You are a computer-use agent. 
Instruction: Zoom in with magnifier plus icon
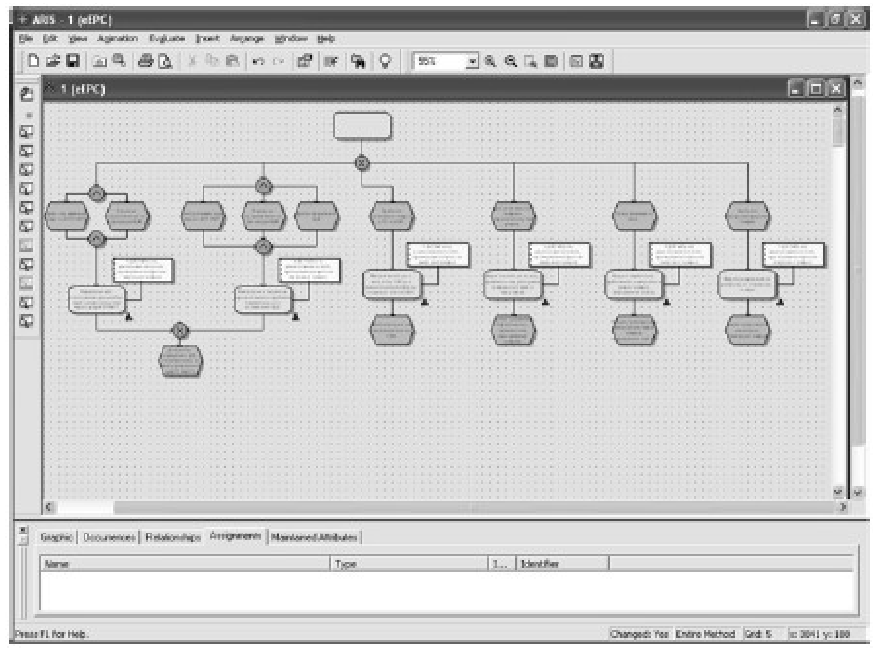pyautogui.click(x=491, y=61)
